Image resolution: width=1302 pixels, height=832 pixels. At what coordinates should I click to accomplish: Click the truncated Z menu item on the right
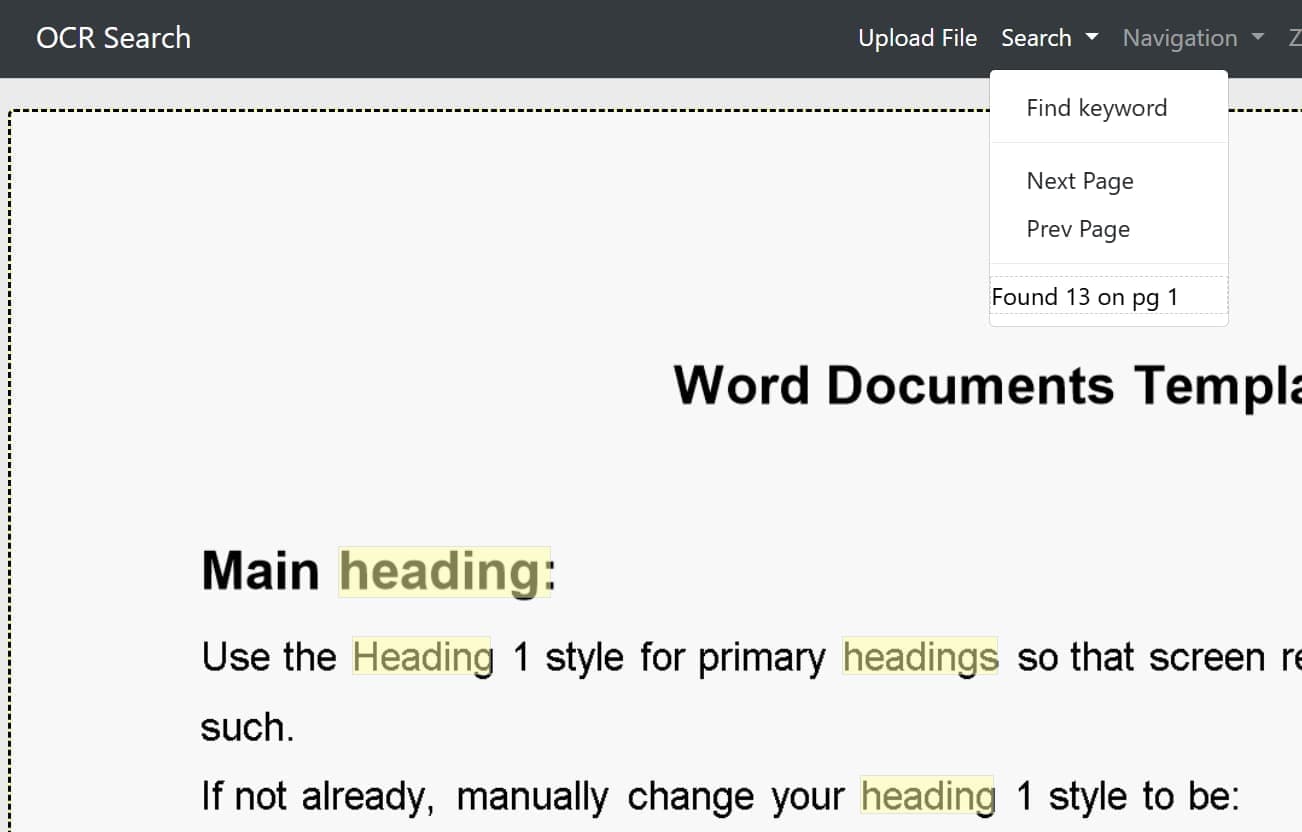1294,38
